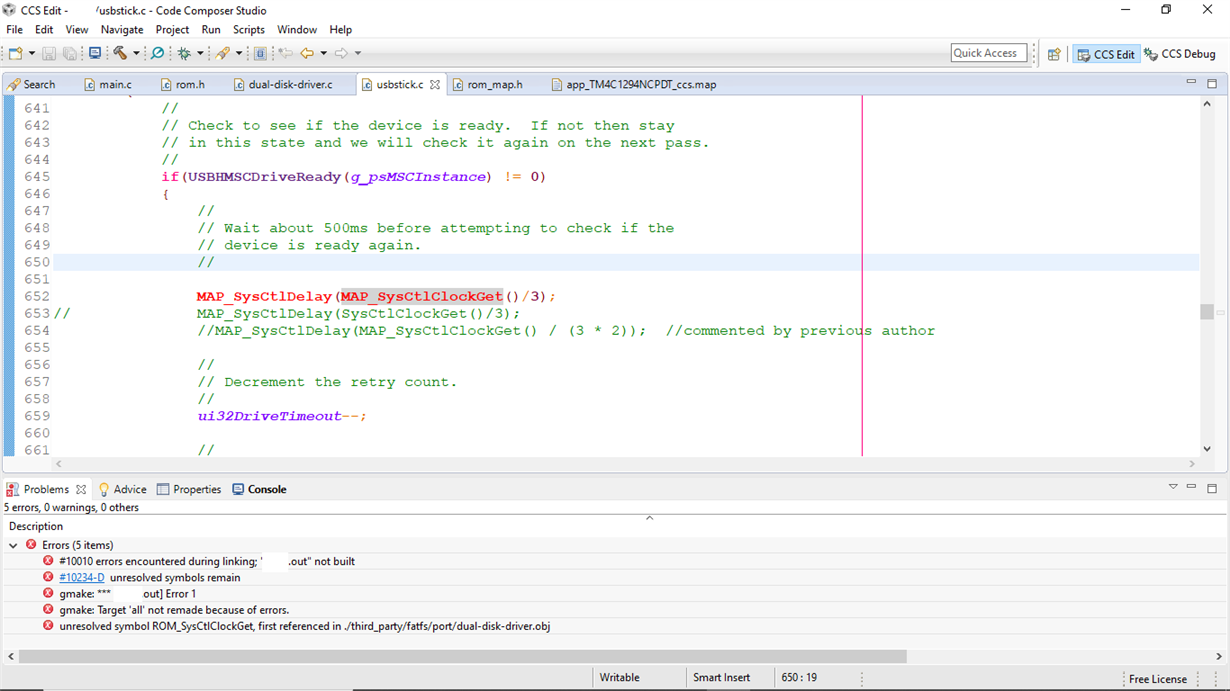Viewport: 1230px width, 691px height.
Task: Select the Problems view tab
Action: point(46,489)
